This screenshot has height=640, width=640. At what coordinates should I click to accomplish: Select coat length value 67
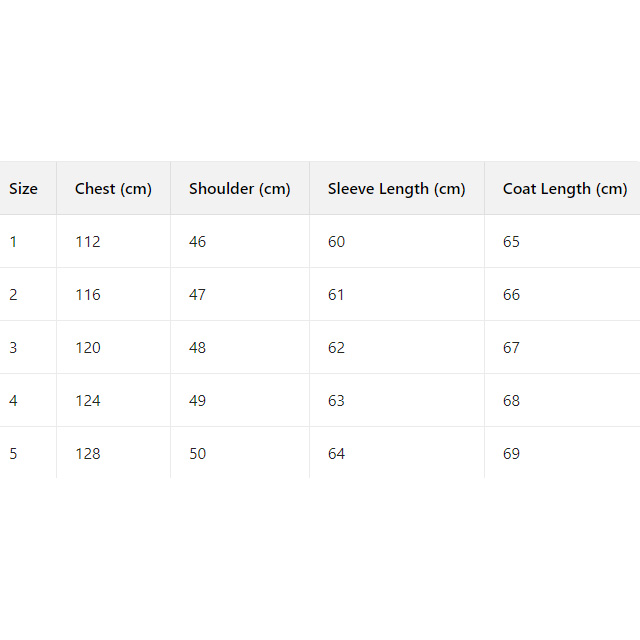coord(511,348)
